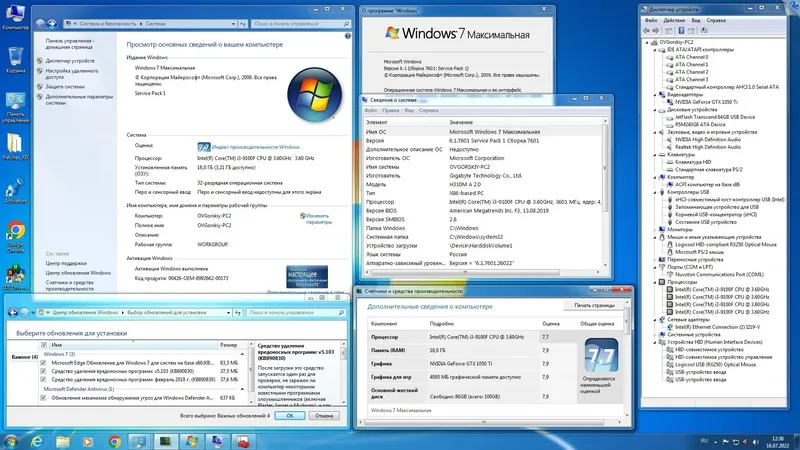Image resolution: width=800 pixels, height=450 pixels.
Task: Click the OK button in updates window
Action: tap(290, 416)
